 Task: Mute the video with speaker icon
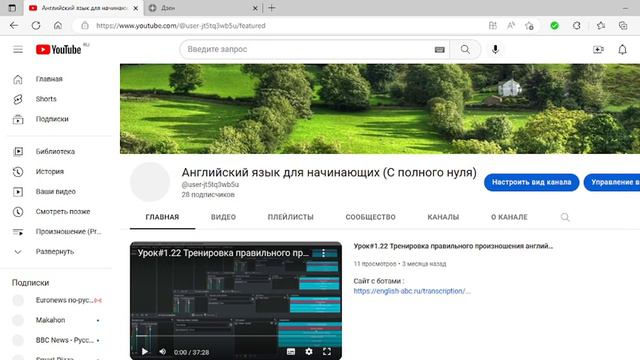pos(162,351)
